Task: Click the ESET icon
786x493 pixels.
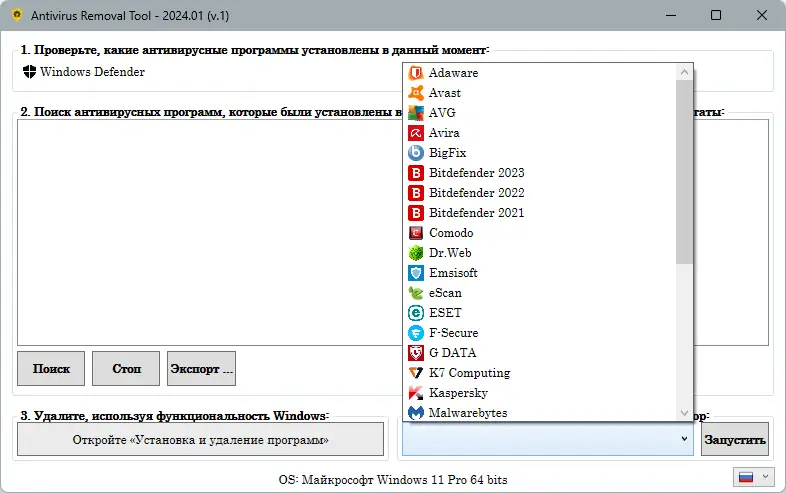Action: pyautogui.click(x=416, y=313)
